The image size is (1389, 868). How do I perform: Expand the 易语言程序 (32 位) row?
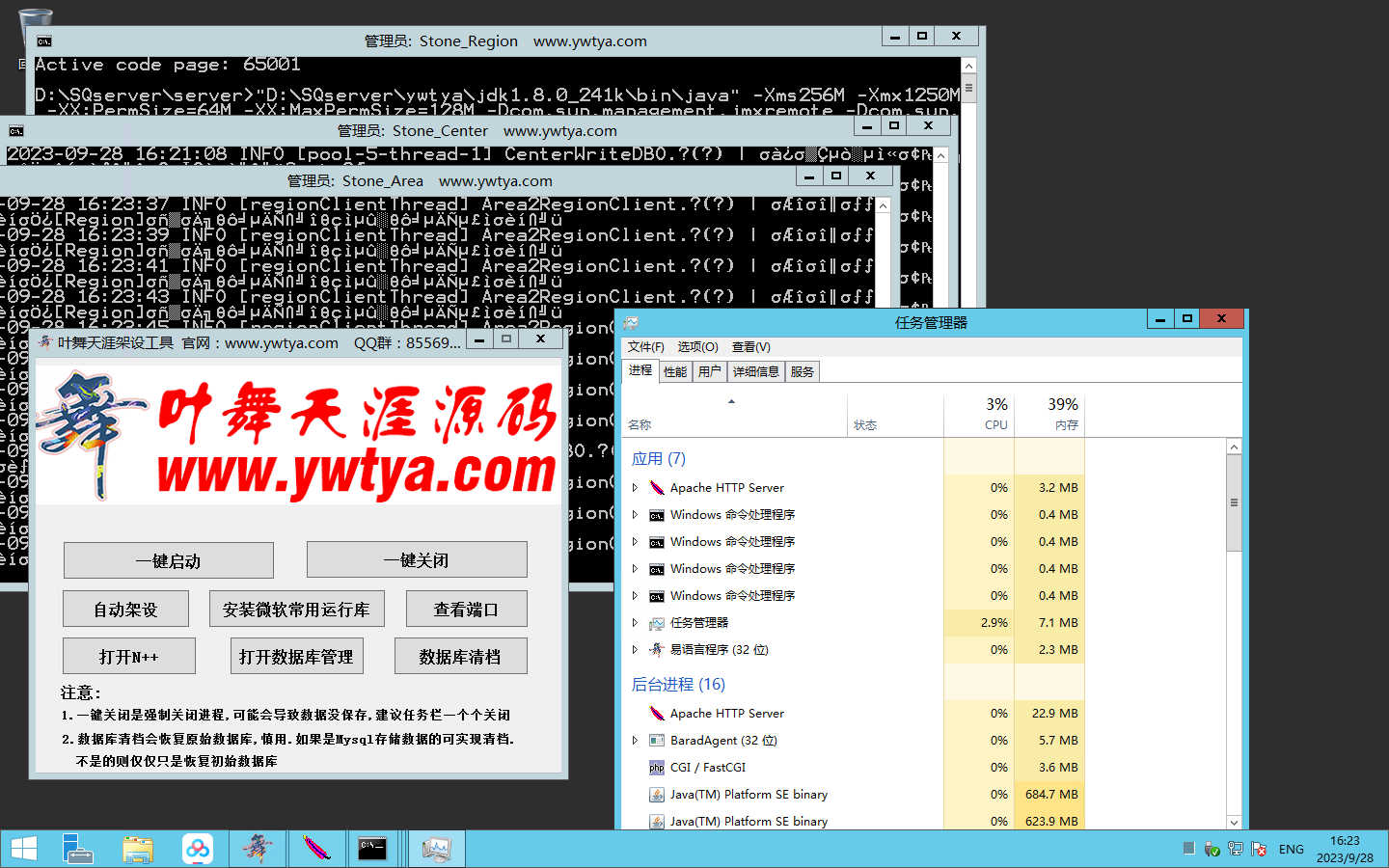635,650
